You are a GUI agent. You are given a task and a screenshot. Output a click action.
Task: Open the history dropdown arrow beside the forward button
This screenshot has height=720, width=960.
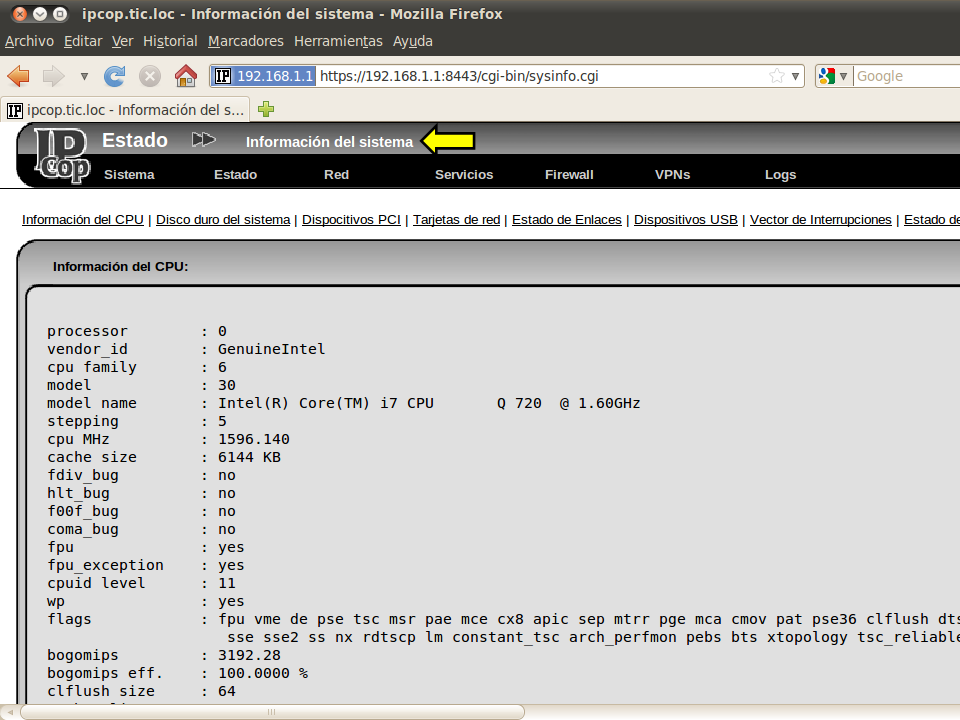pos(84,76)
